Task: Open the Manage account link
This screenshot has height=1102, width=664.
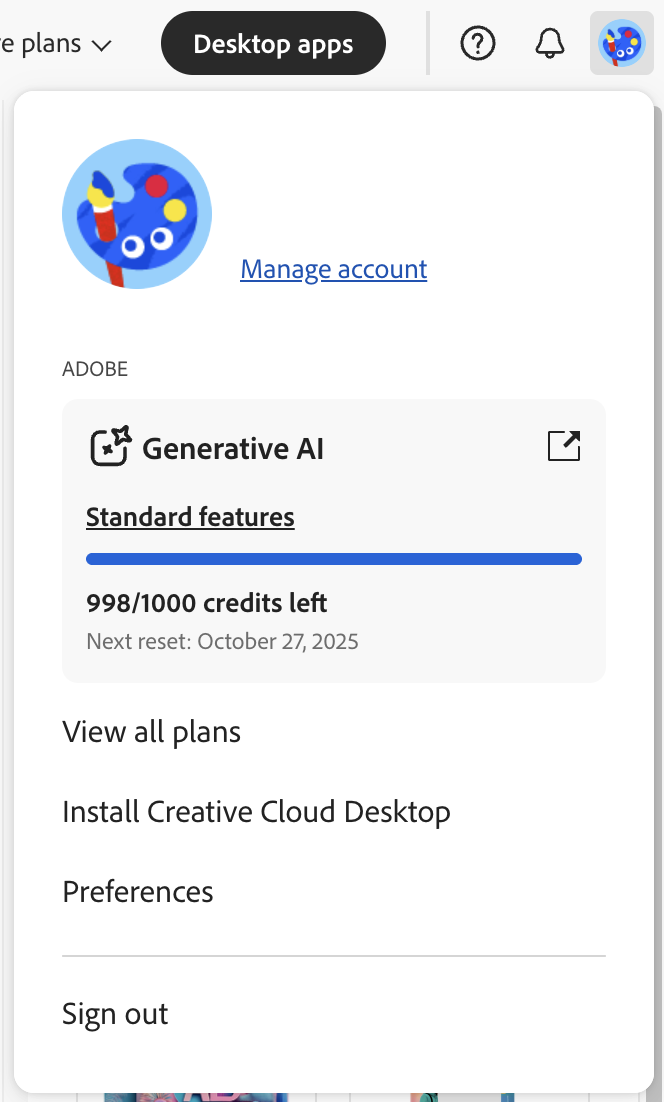Action: 333,269
